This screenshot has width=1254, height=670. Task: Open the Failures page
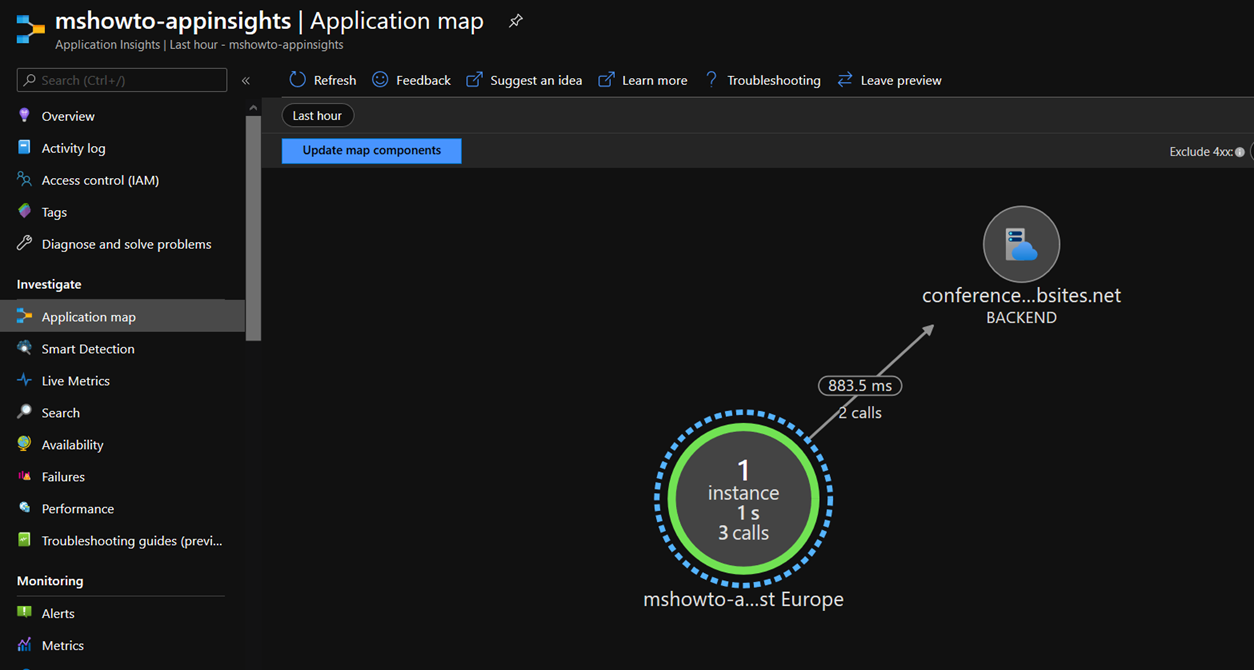click(x=63, y=476)
